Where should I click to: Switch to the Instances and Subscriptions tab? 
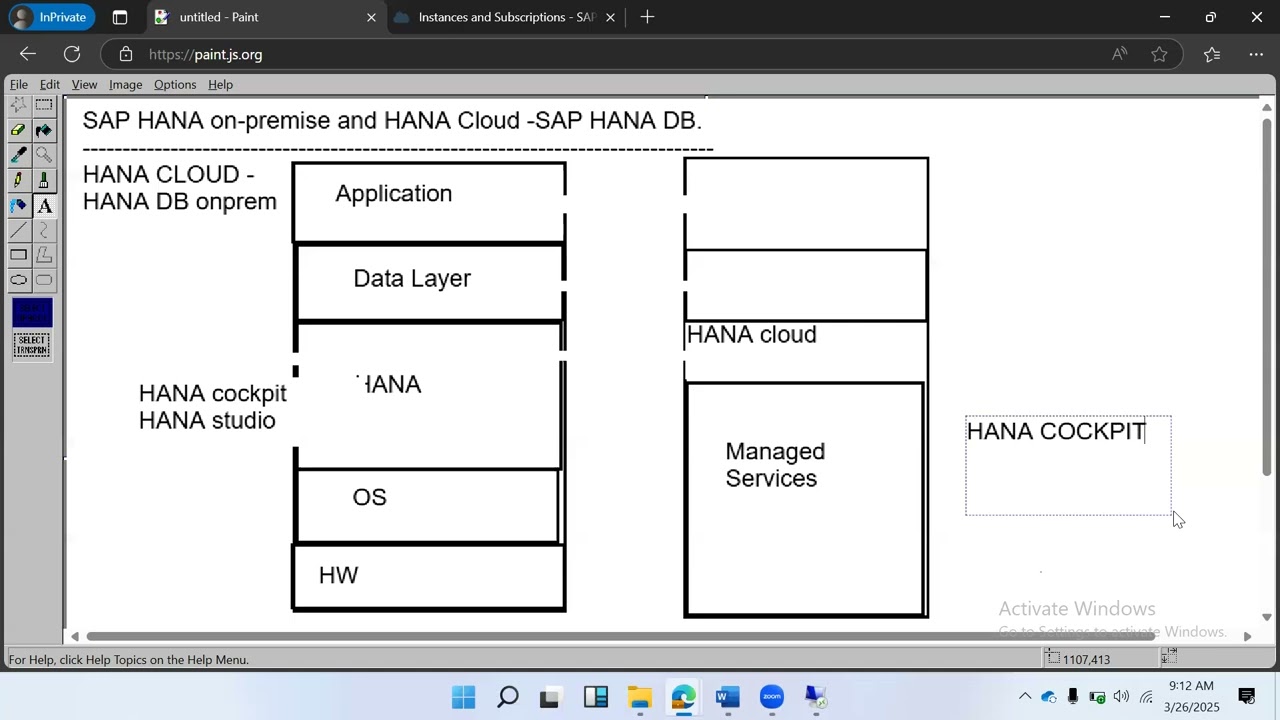coord(505,17)
